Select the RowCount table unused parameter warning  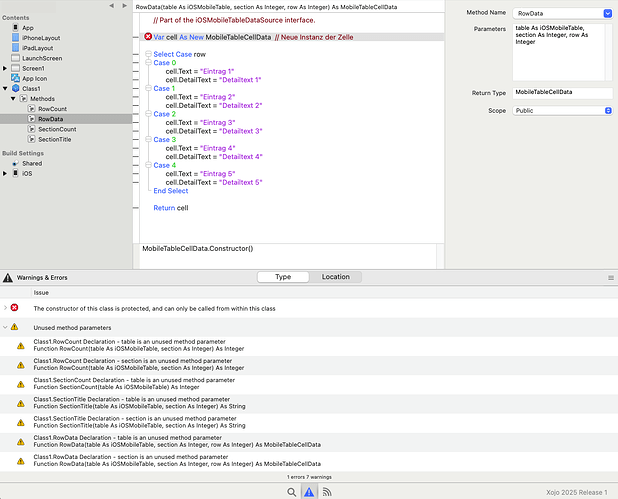coord(309,345)
